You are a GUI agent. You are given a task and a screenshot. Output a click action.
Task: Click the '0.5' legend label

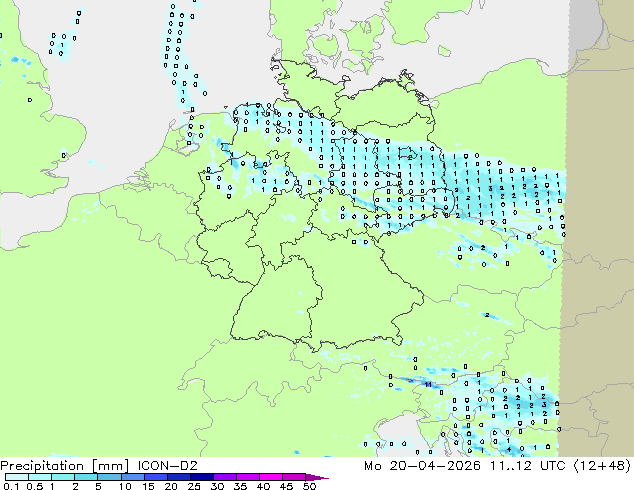click(35, 486)
